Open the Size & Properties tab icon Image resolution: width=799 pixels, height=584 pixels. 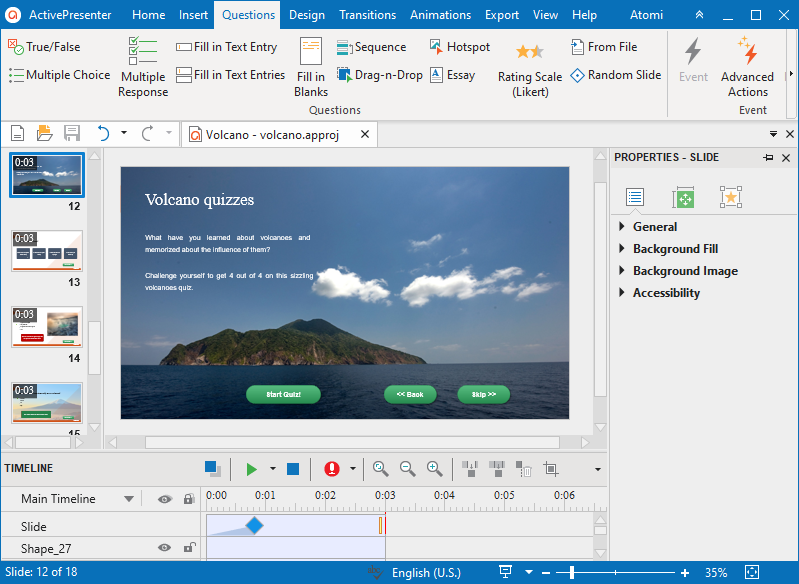(x=683, y=197)
